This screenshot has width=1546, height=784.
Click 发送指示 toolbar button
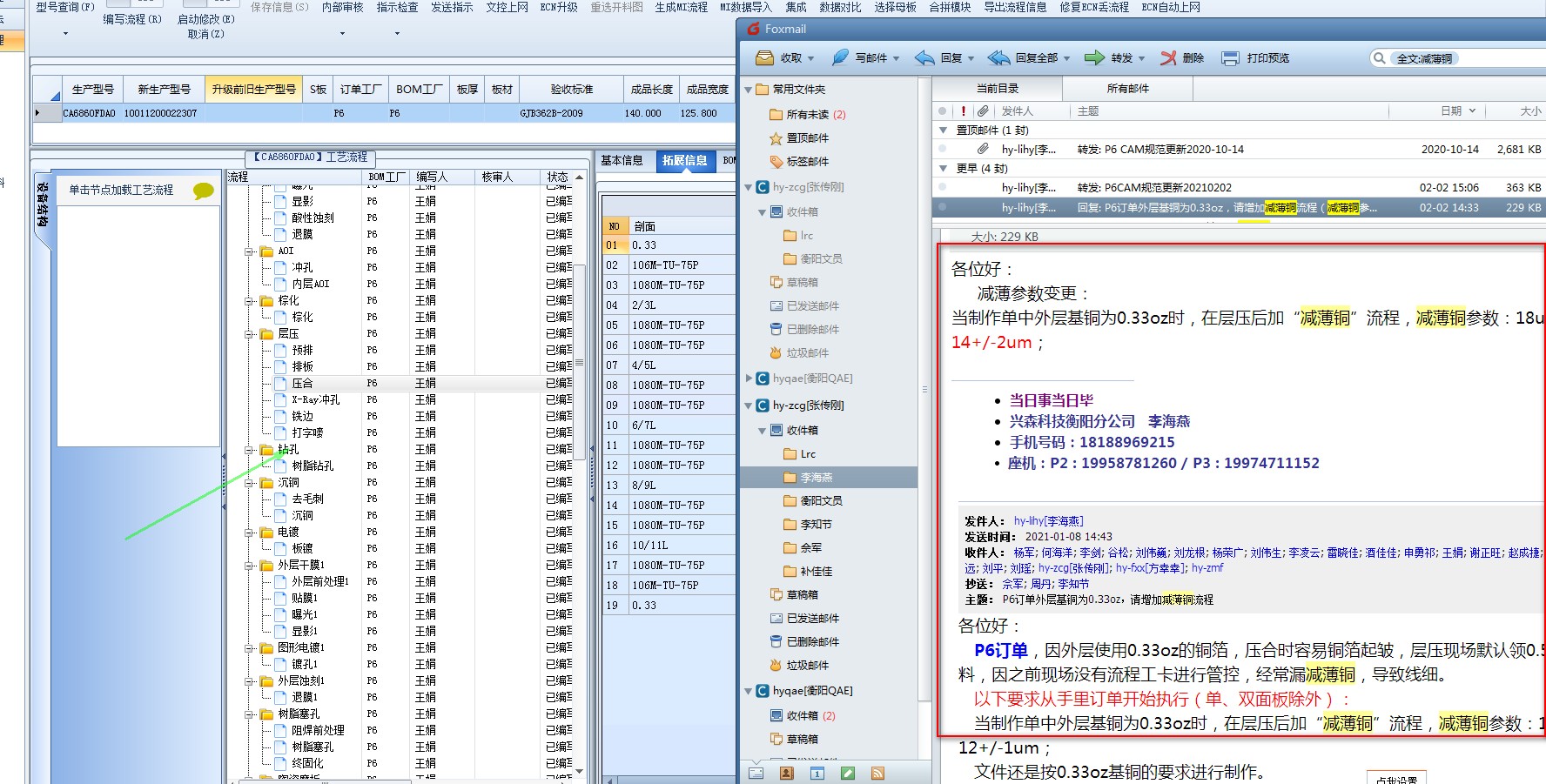click(x=452, y=7)
